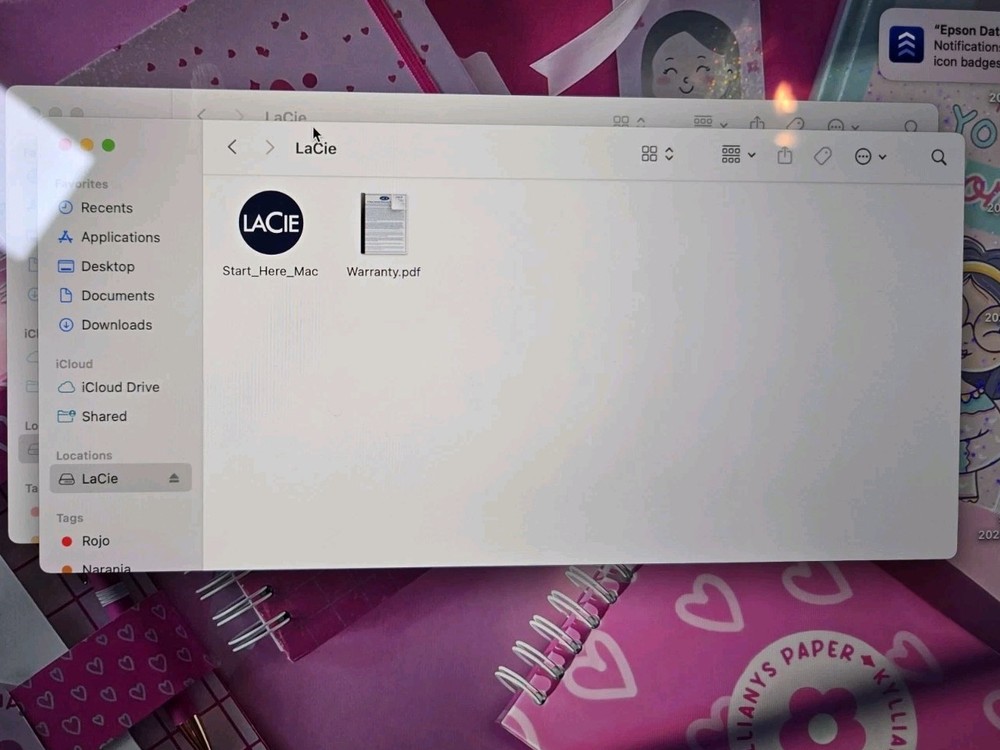Select the Warranty.pdf thumbnail

click(x=383, y=224)
